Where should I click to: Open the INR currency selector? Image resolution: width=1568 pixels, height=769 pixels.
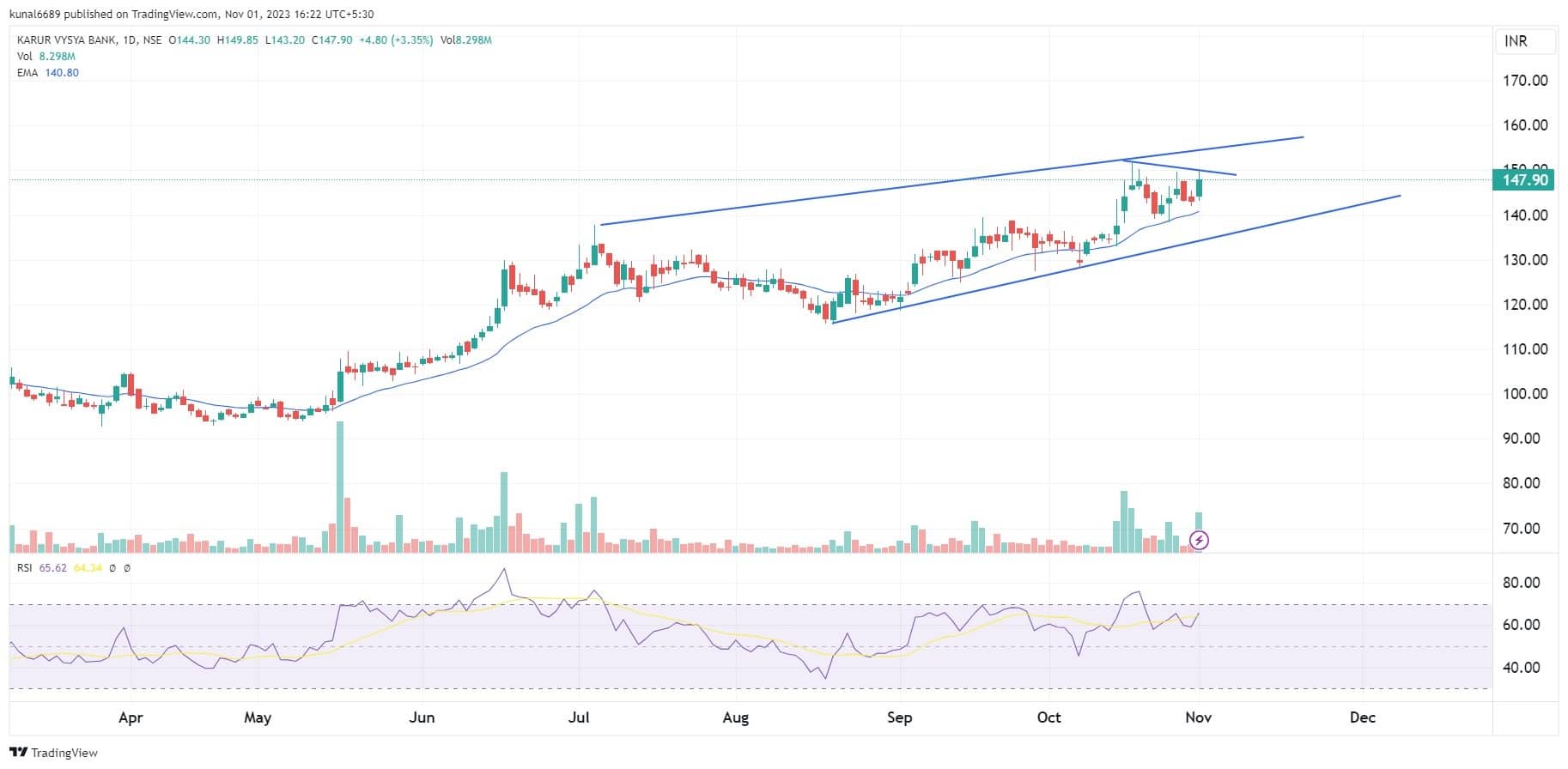[x=1516, y=41]
